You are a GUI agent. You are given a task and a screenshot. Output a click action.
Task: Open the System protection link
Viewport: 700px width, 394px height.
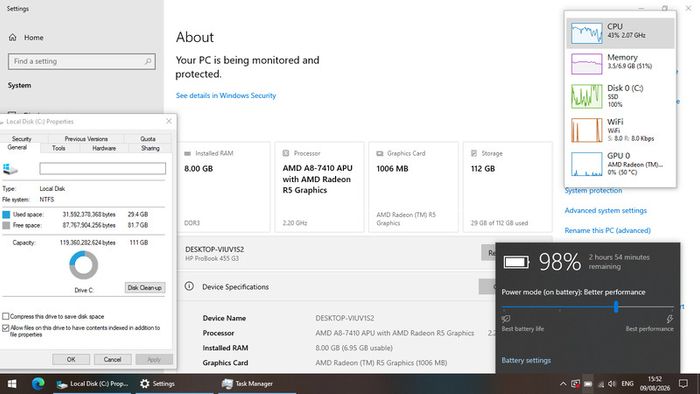[x=593, y=191]
